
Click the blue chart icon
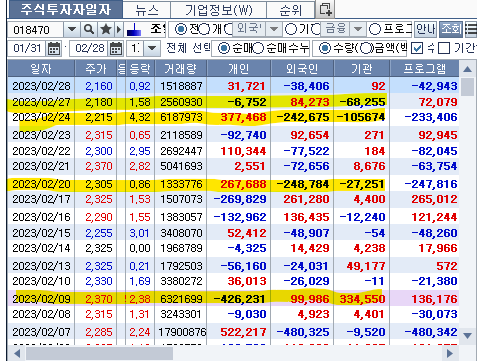tap(134, 30)
